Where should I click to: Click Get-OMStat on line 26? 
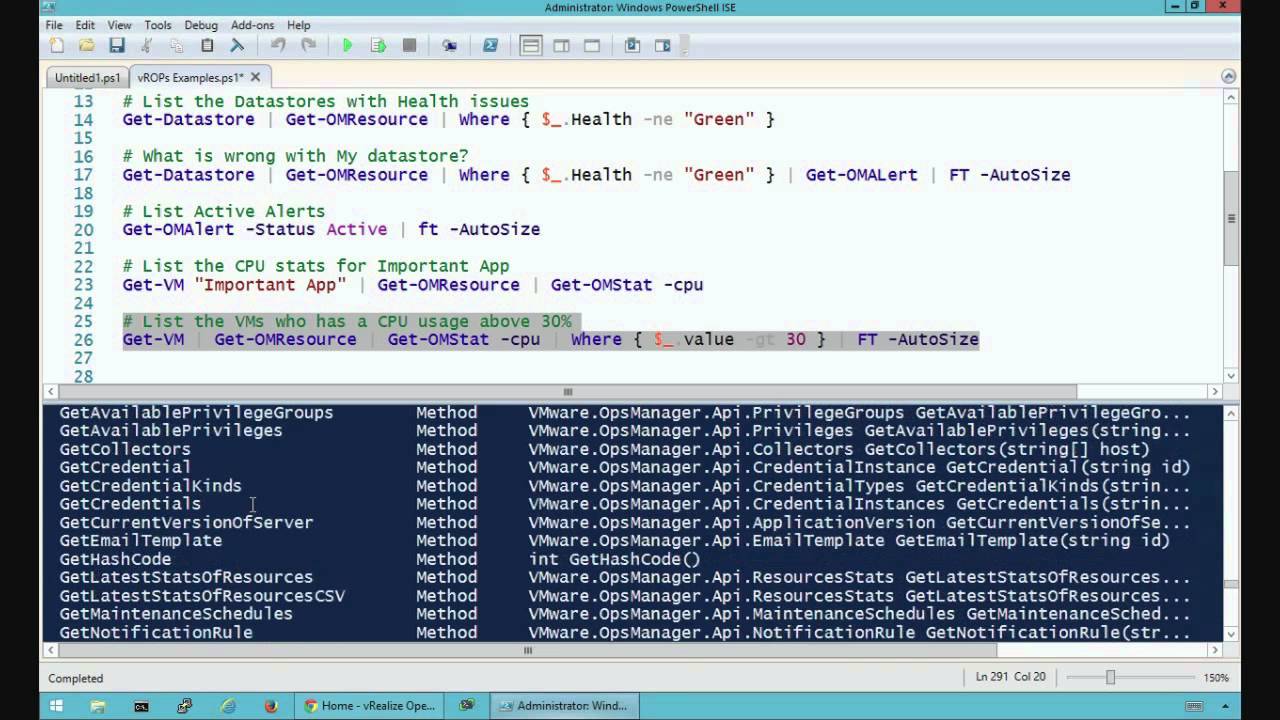pos(438,339)
